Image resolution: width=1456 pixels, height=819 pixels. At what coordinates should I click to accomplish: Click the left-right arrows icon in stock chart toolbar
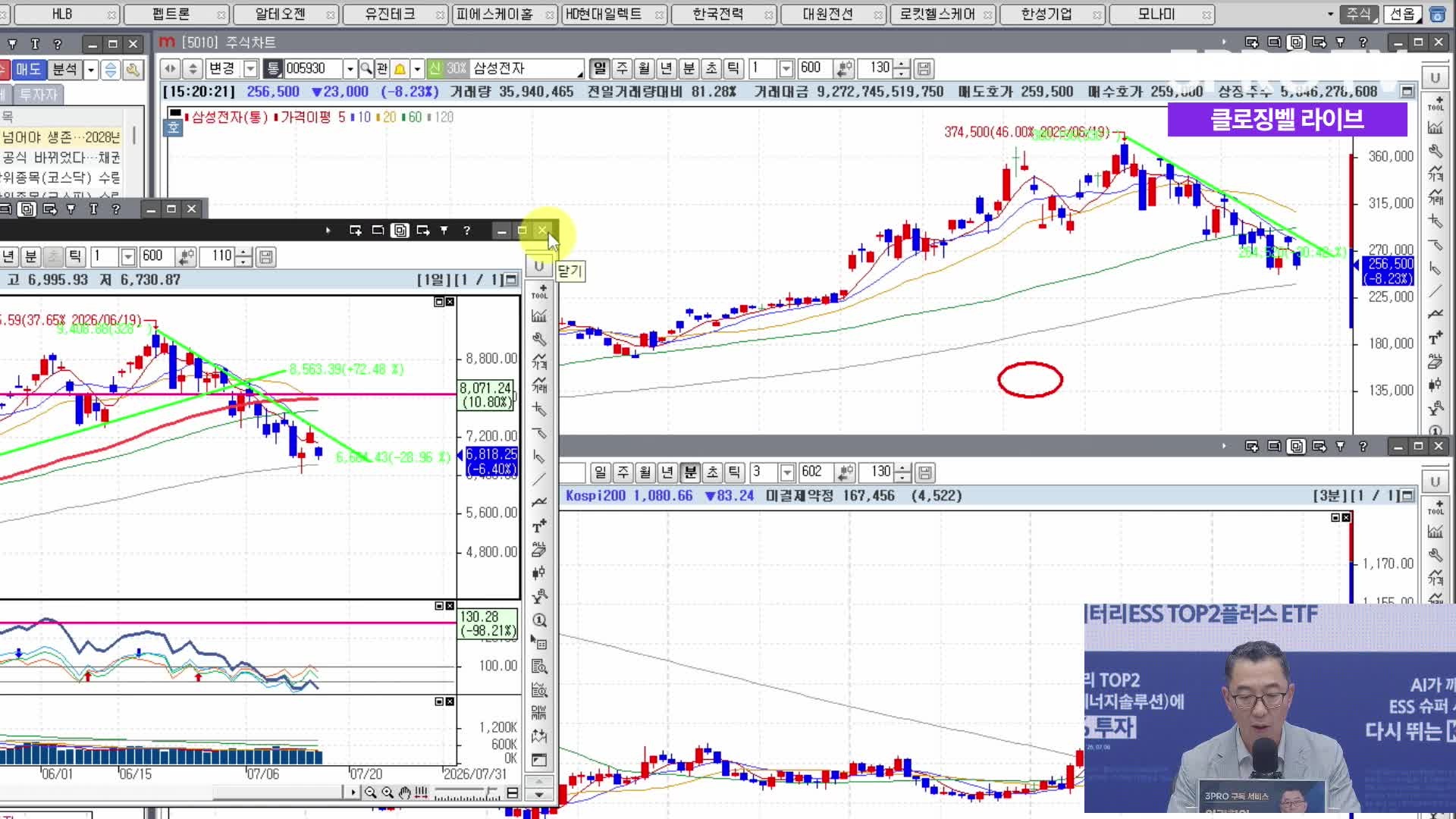click(x=170, y=69)
